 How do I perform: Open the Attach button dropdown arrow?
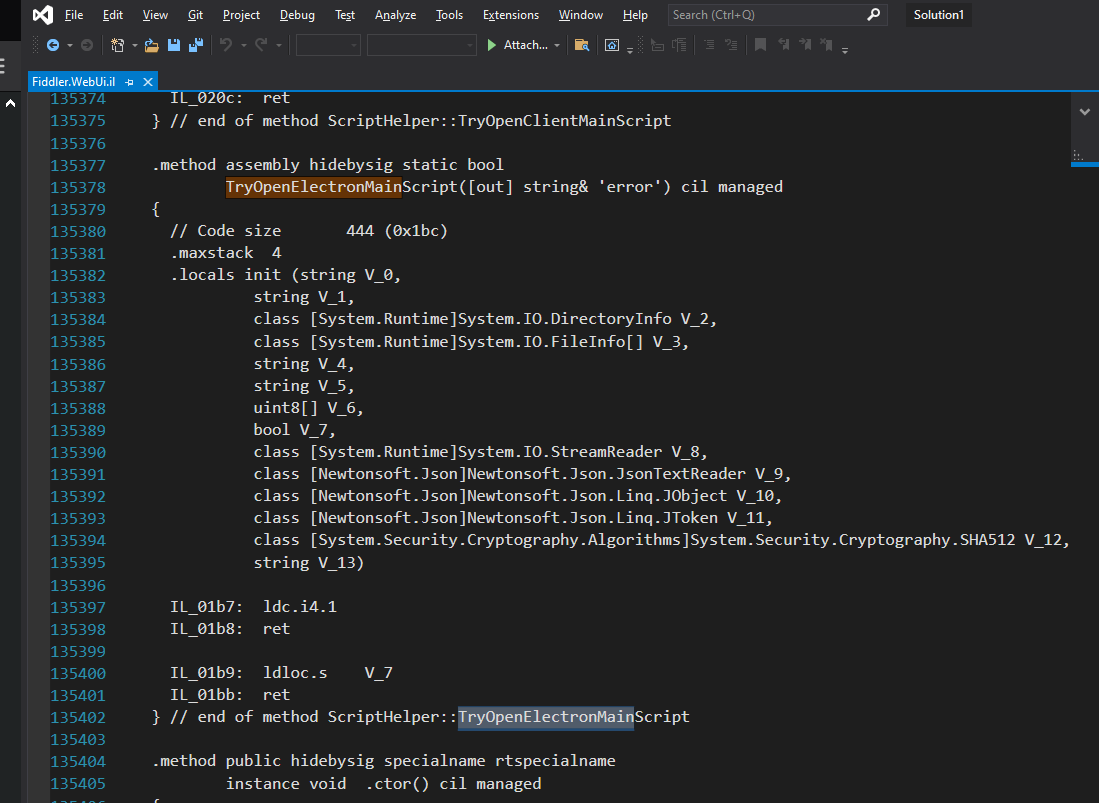[x=557, y=46]
